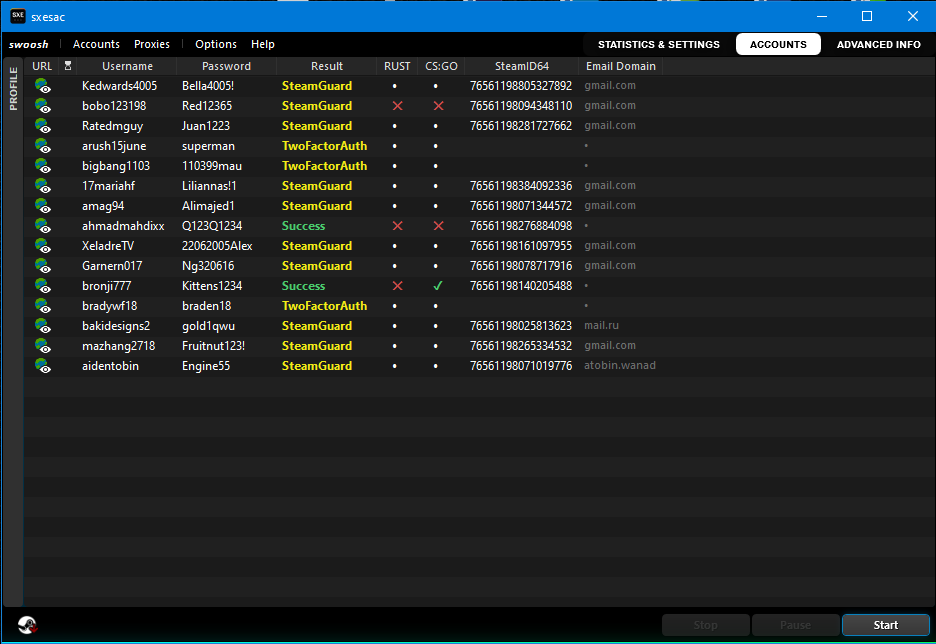The image size is (936, 644).
Task: Select SteamGuard result for Kedwards4005
Action: [317, 86]
